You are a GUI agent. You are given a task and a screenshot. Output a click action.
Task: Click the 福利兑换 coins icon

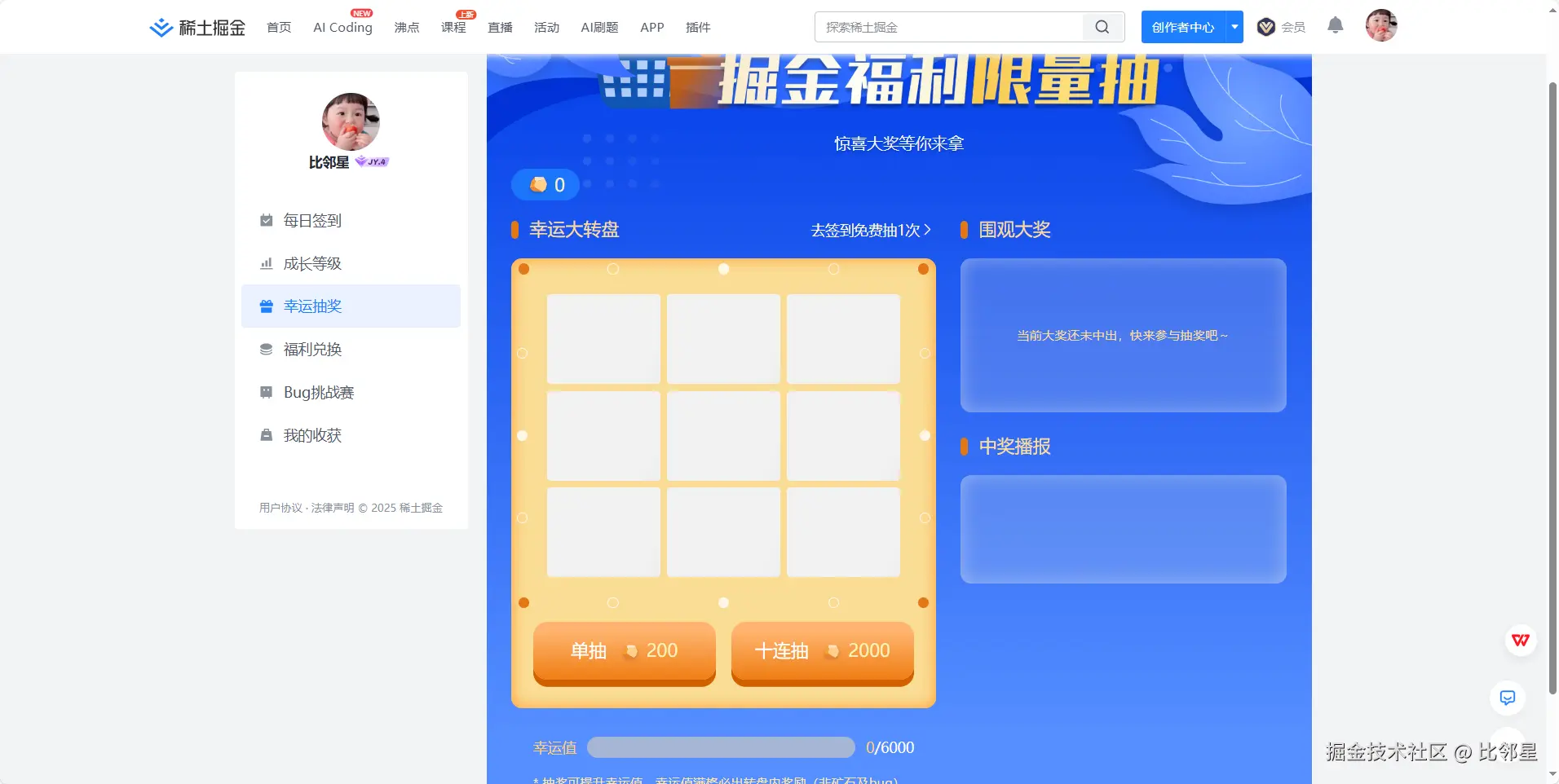click(x=266, y=349)
